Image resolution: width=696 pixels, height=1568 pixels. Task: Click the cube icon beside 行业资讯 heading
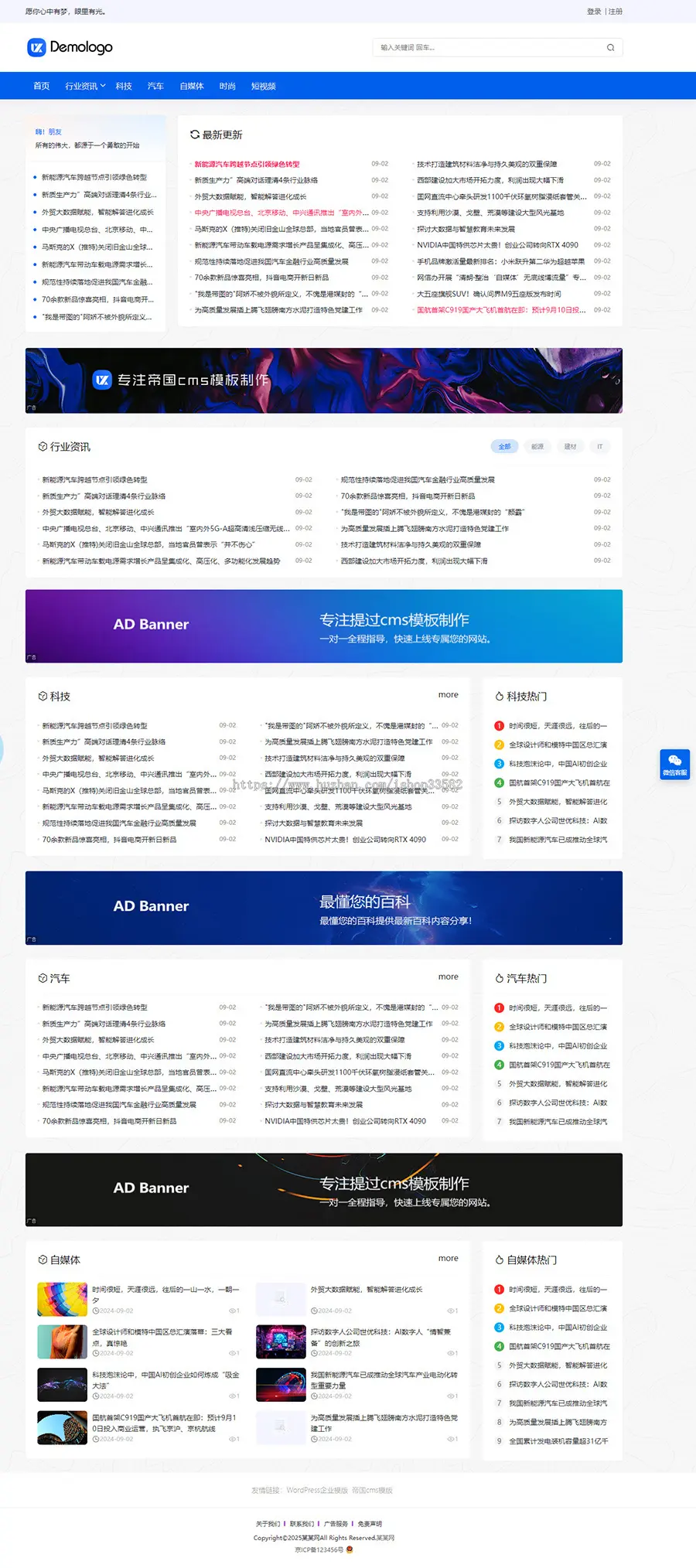pos(43,447)
